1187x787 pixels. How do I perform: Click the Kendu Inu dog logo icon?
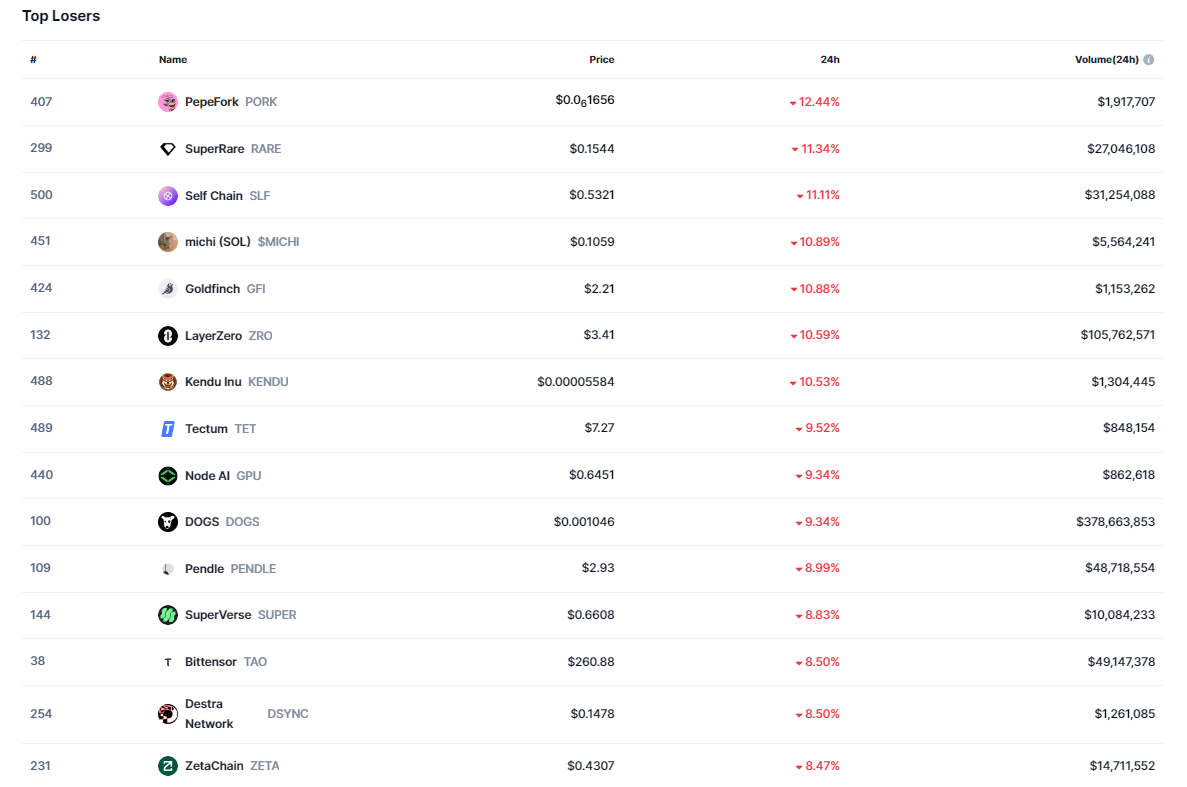168,382
